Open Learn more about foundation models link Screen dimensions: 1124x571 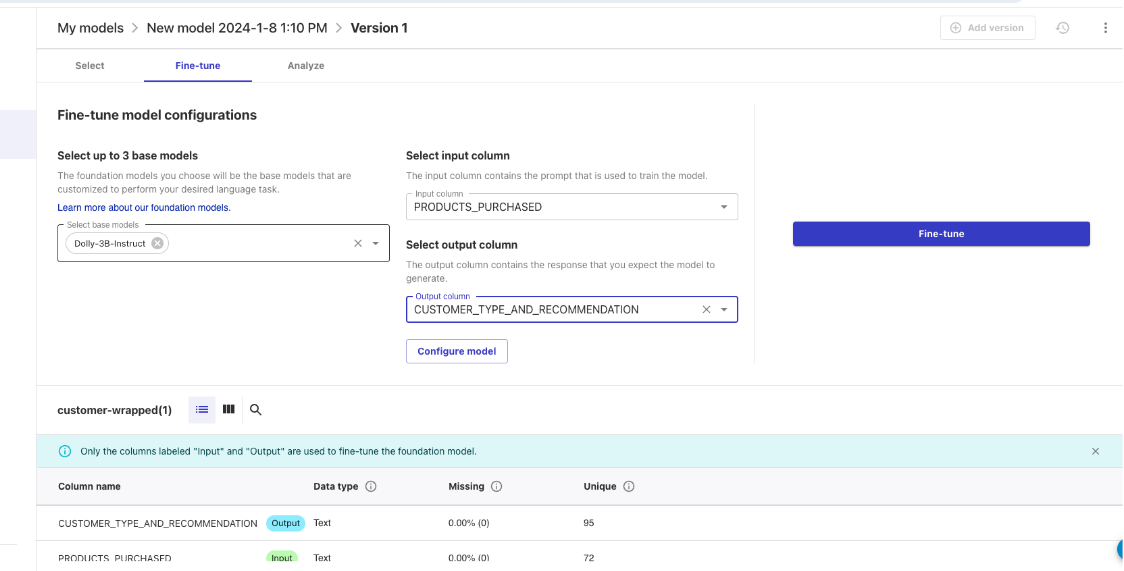(144, 208)
